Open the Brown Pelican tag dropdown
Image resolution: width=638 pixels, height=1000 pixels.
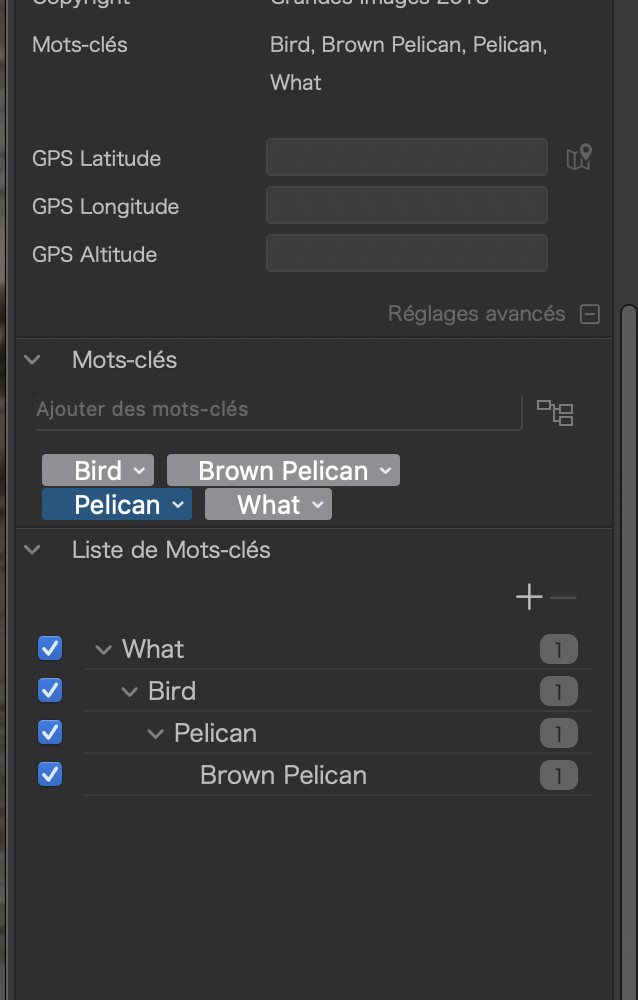pos(385,471)
